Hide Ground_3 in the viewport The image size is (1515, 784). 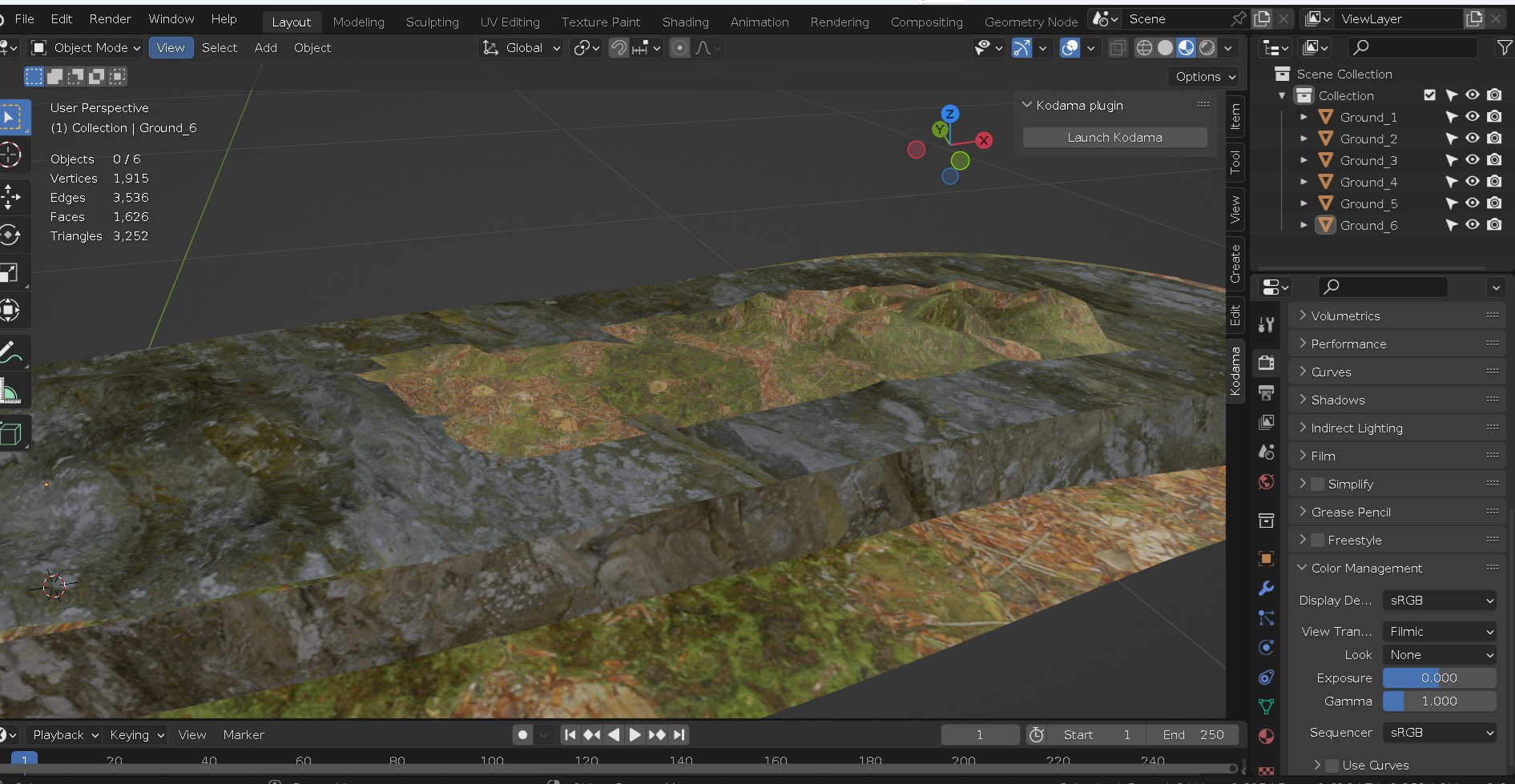point(1473,160)
